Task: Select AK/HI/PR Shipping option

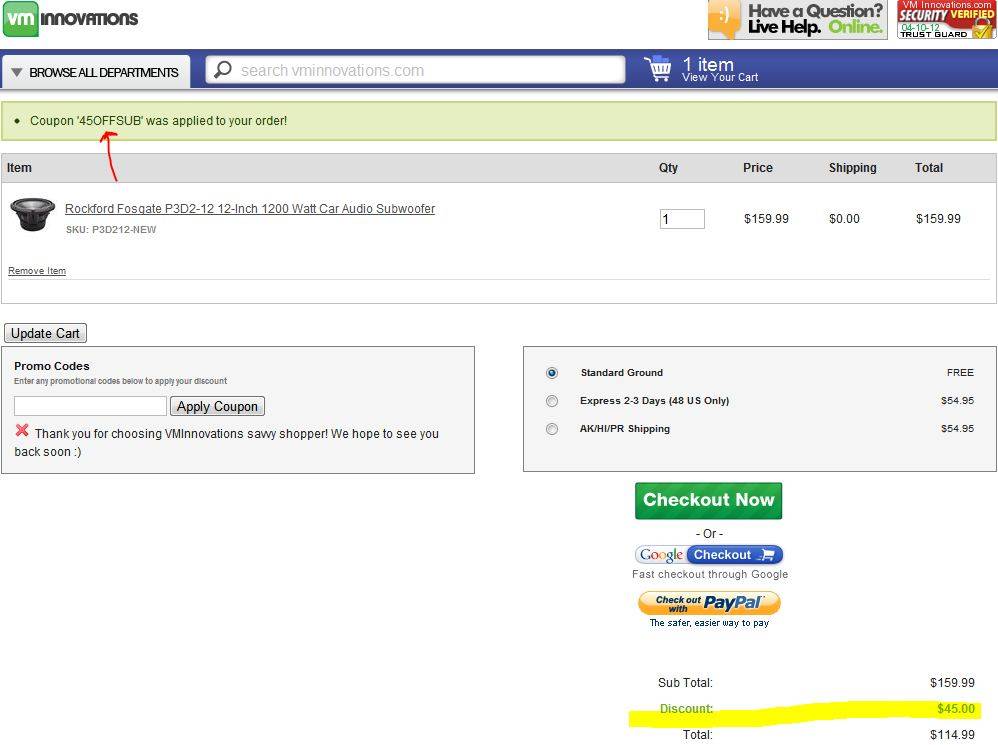Action: 552,429
